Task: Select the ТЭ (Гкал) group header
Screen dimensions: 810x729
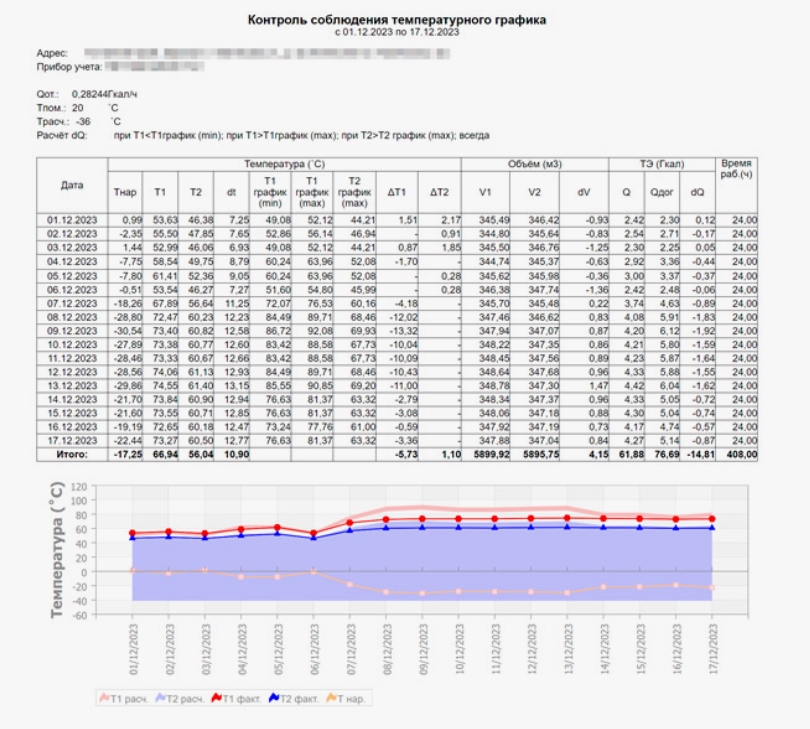Action: [x=661, y=163]
